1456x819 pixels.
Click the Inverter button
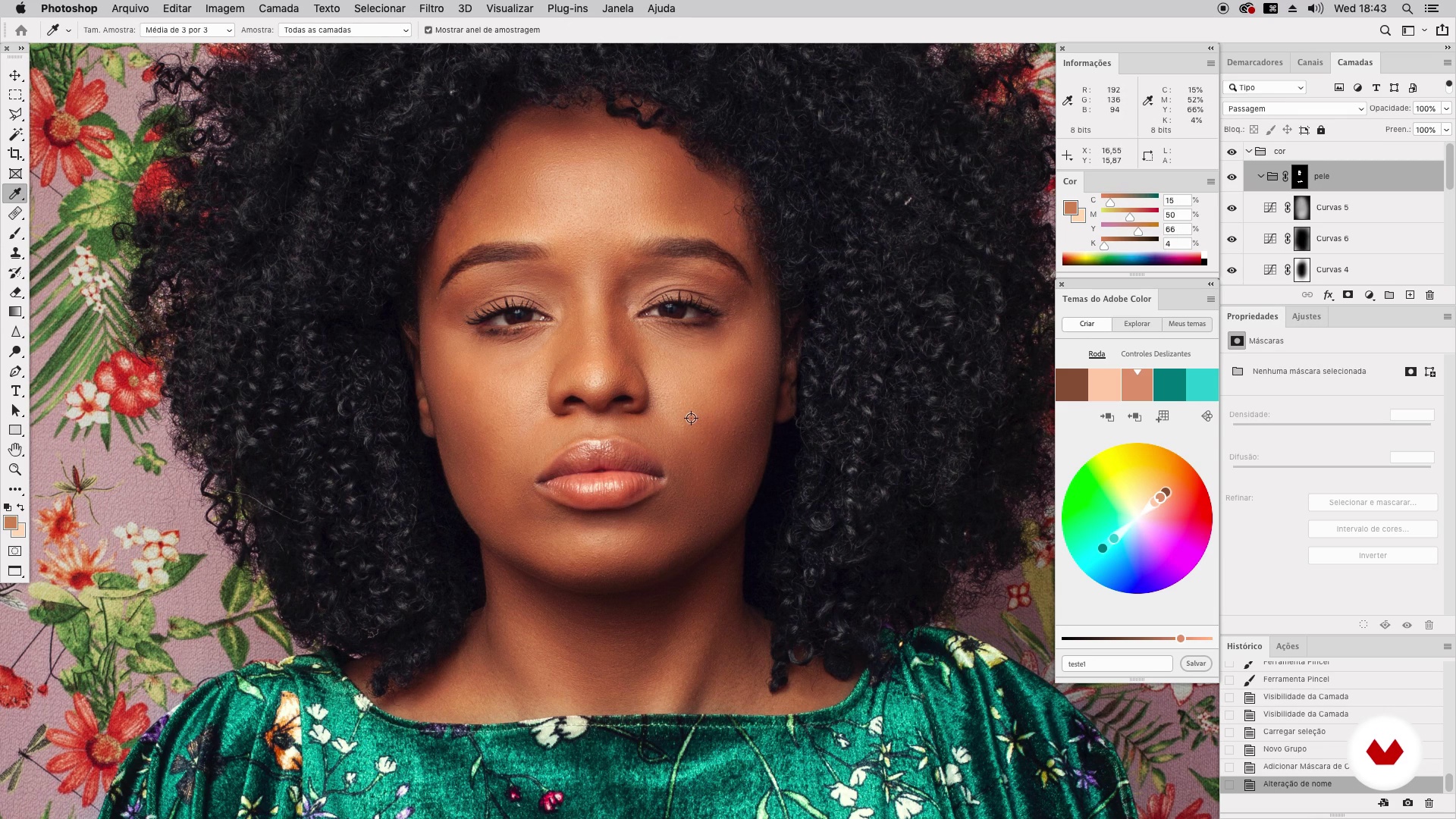[x=1373, y=556]
